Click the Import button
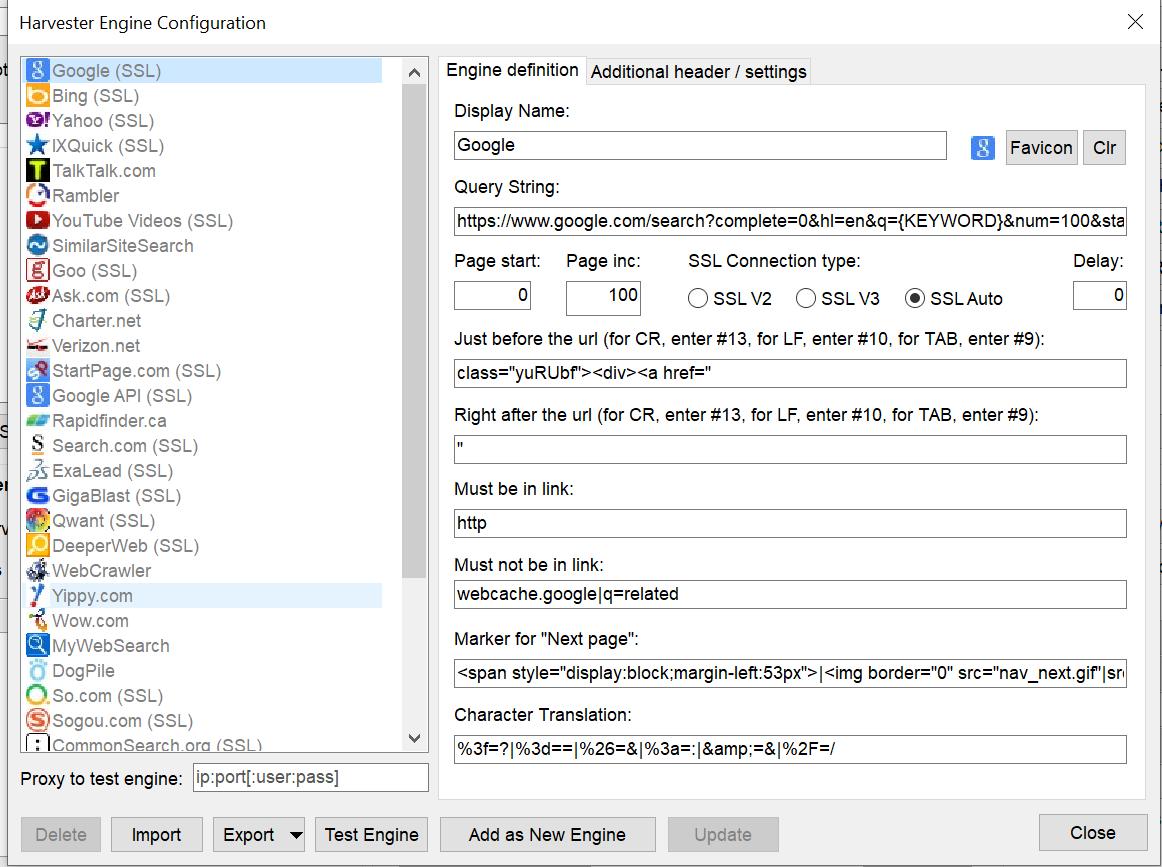This screenshot has height=867, width=1162. pyautogui.click(x=156, y=835)
